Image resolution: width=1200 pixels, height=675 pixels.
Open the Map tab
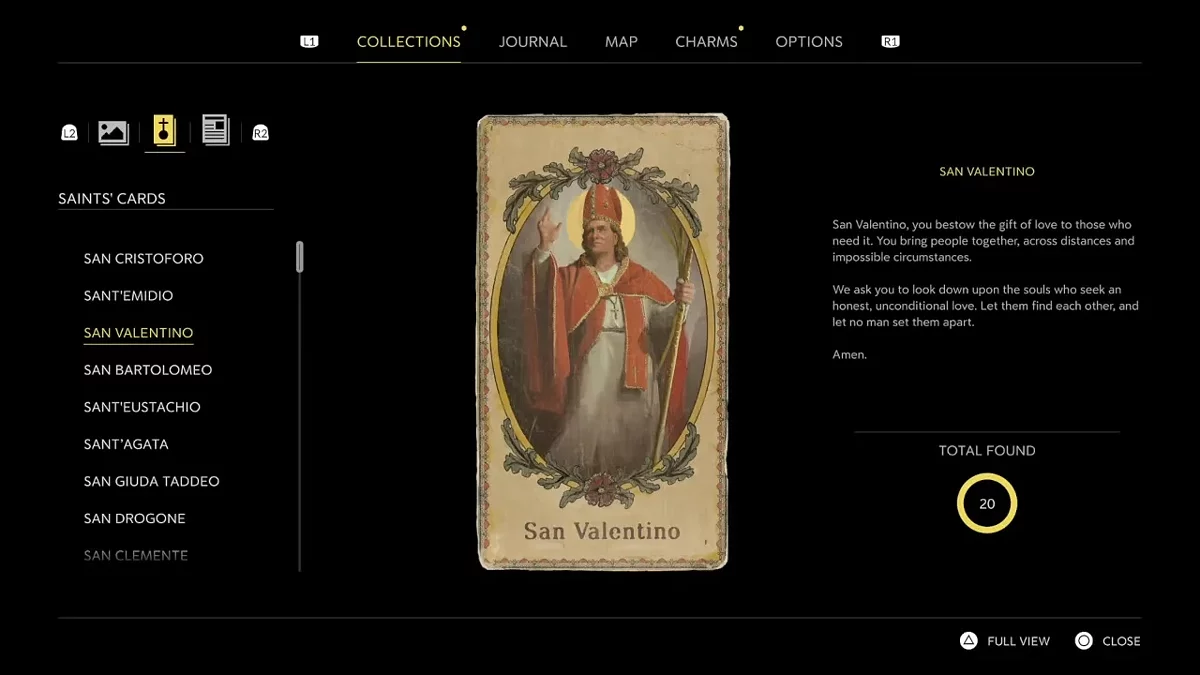coord(621,42)
